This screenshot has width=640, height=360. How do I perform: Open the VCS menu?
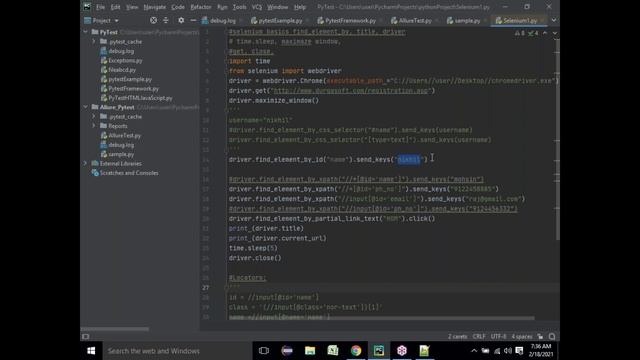pyautogui.click(x=257, y=7)
